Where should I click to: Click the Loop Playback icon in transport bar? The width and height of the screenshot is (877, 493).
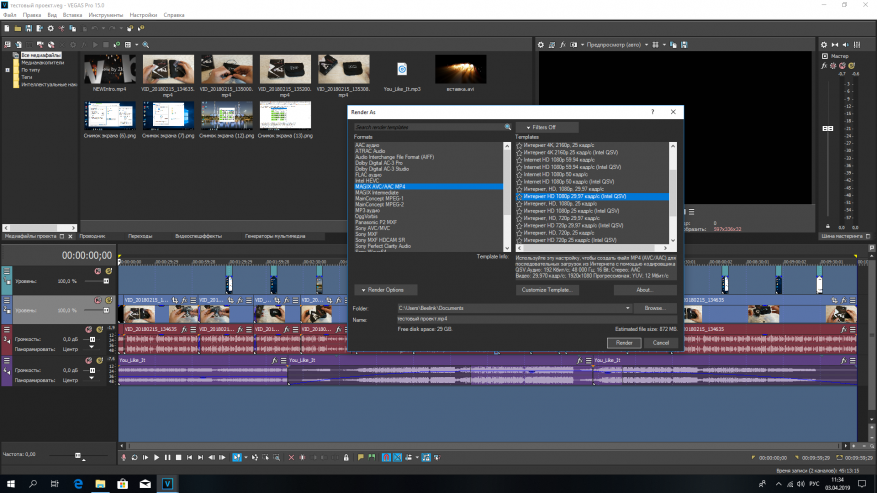click(x=133, y=457)
